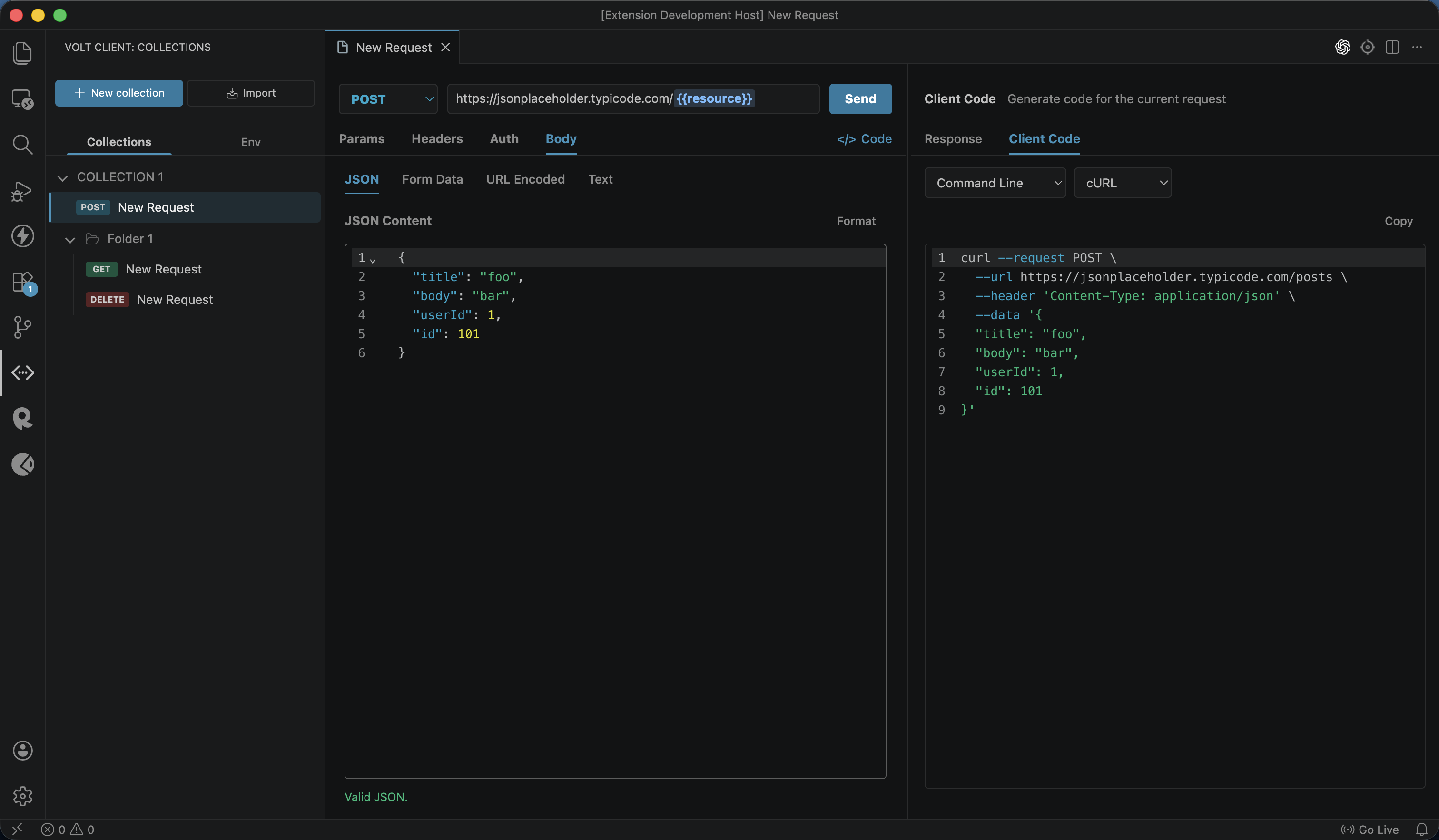The image size is (1439, 840).
Task: Click the Folder 1 folder icon
Action: pyautogui.click(x=92, y=238)
